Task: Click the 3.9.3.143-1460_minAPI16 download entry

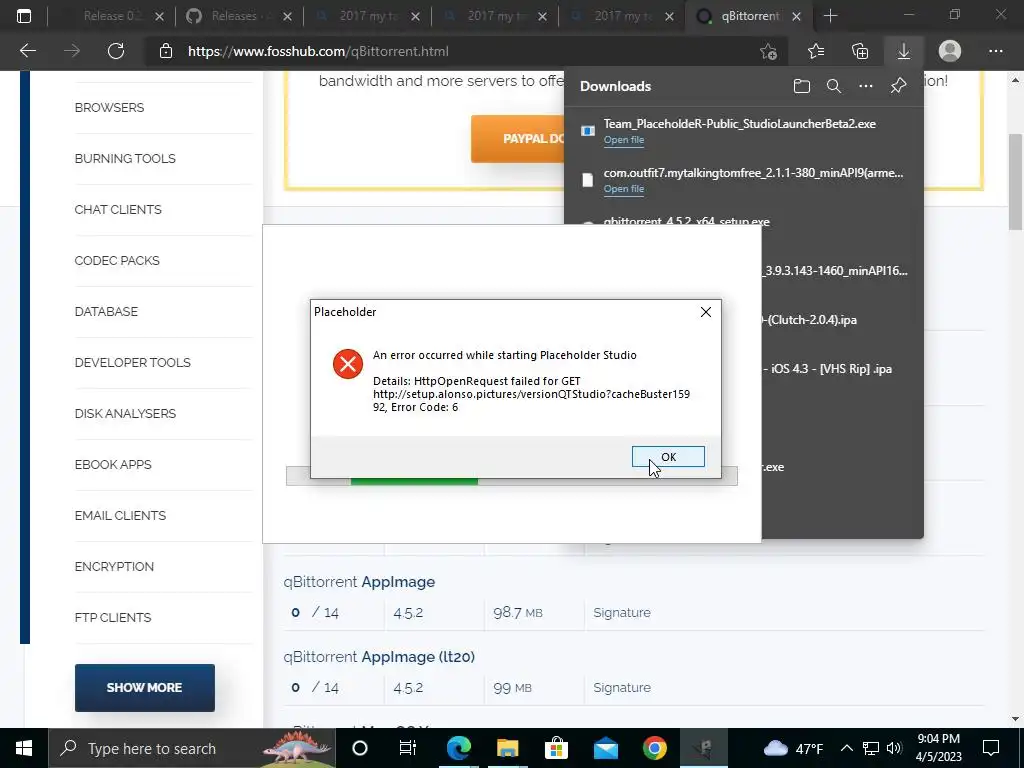Action: (835, 270)
